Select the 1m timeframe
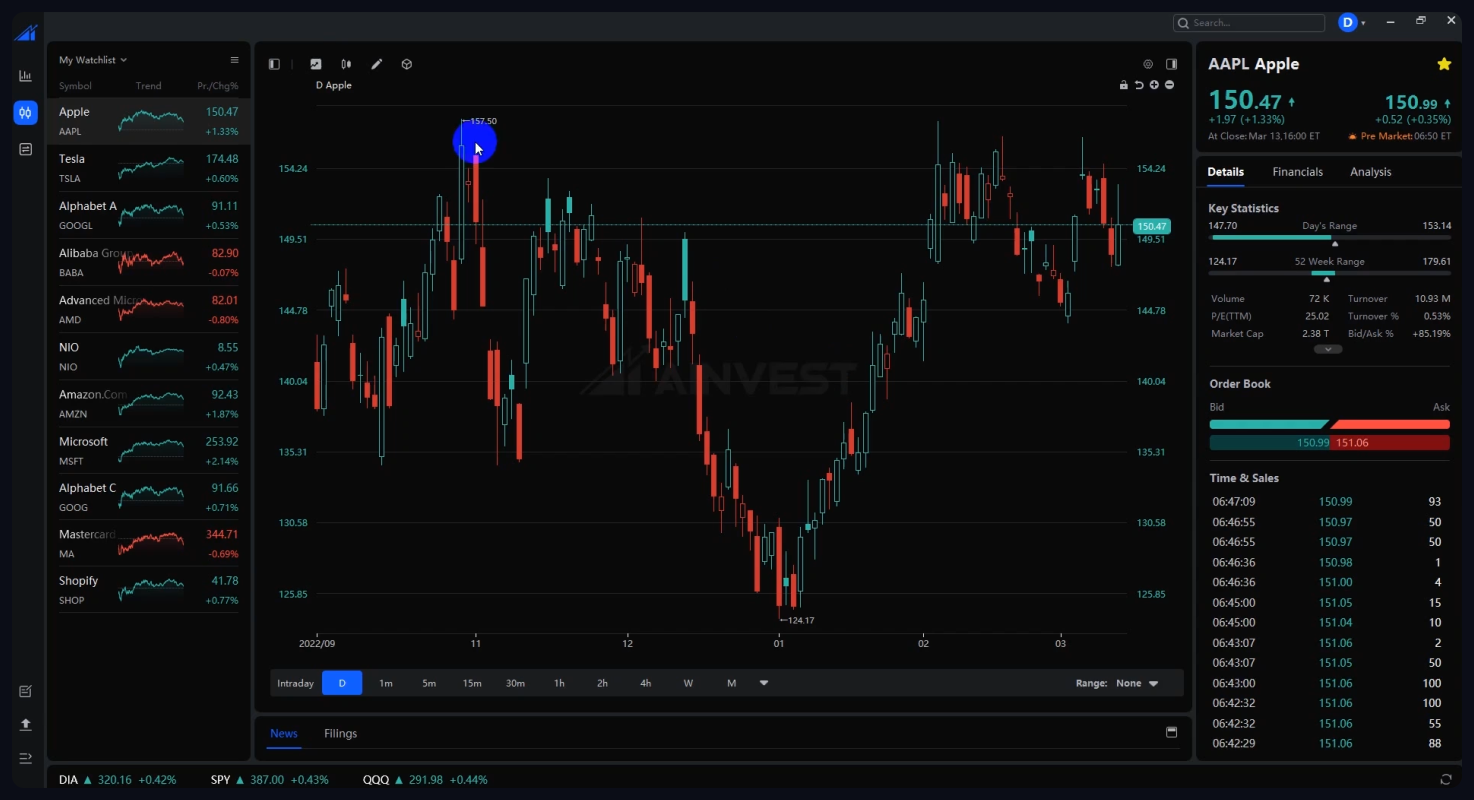This screenshot has height=800, width=1474. pos(385,683)
